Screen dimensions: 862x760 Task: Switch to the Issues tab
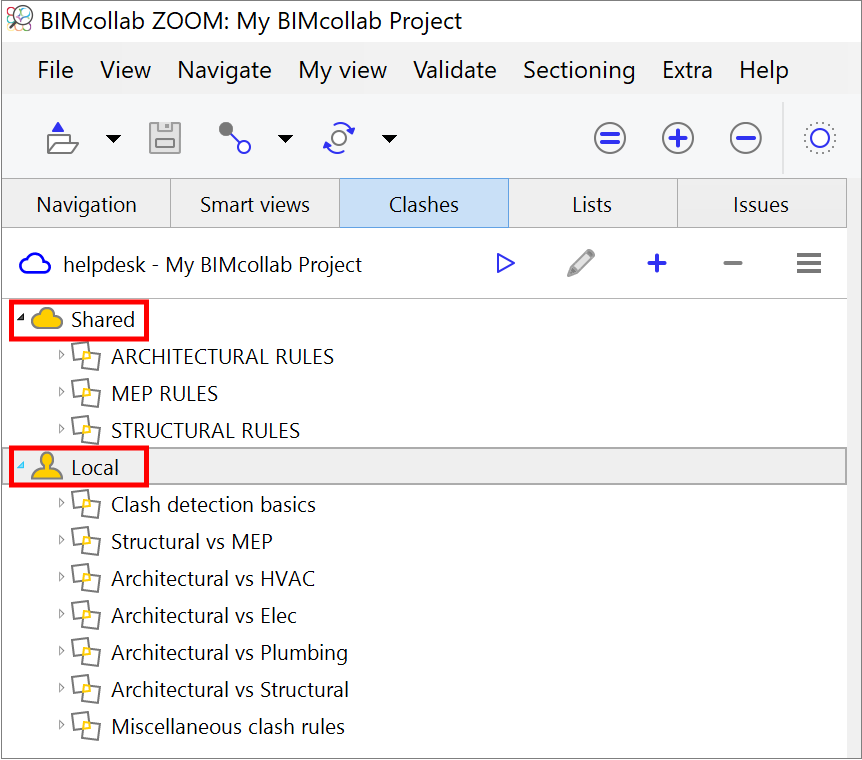[761, 203]
